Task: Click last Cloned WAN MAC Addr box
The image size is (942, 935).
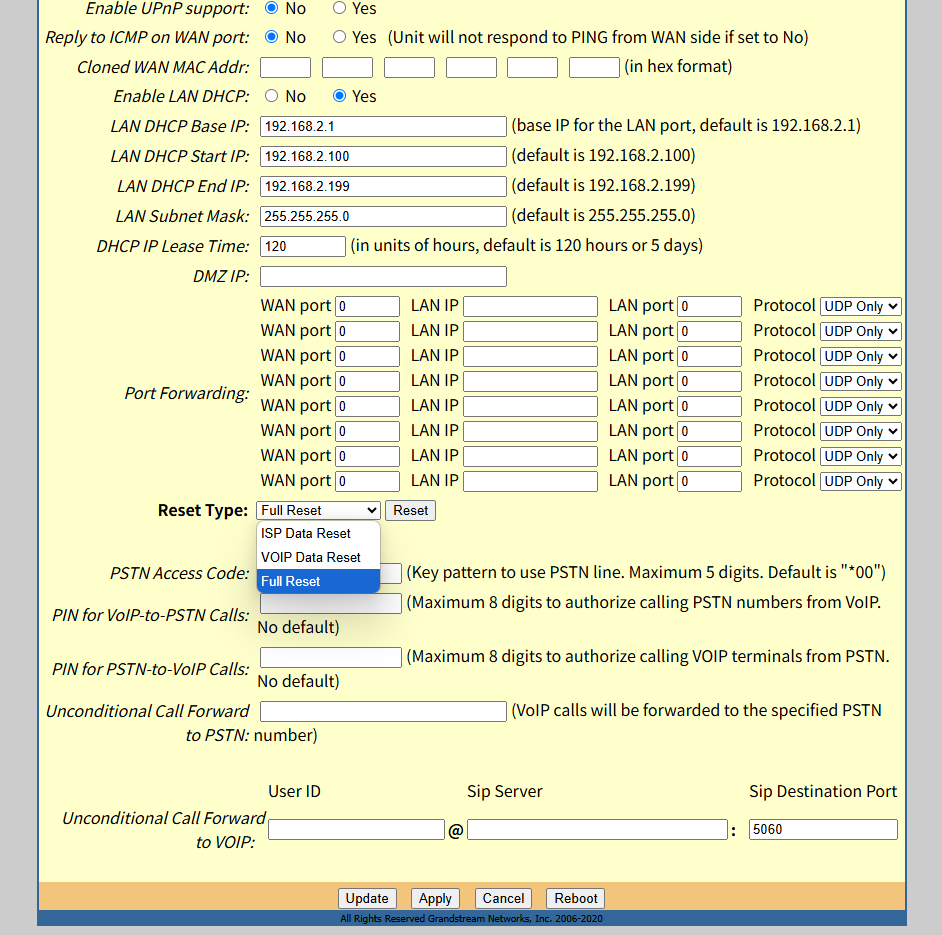Action: tap(594, 67)
